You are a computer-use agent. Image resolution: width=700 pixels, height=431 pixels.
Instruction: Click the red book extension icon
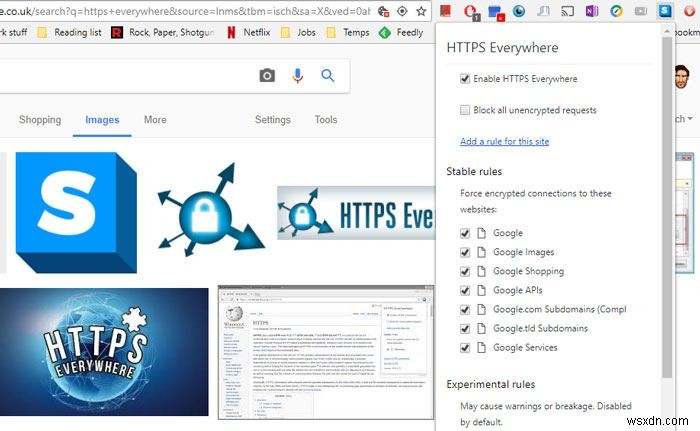tap(445, 10)
